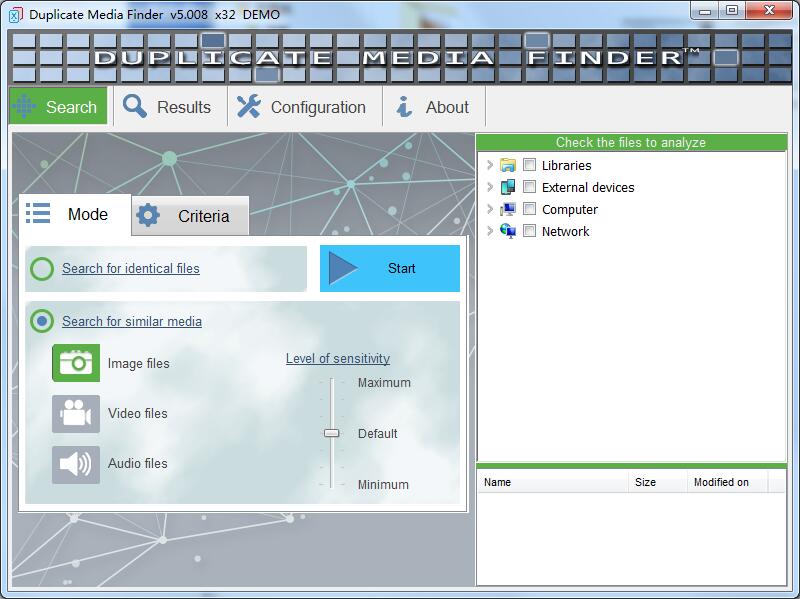Viewport: 800px width, 599px height.
Task: Click the Video files label
Action: click(x=138, y=413)
